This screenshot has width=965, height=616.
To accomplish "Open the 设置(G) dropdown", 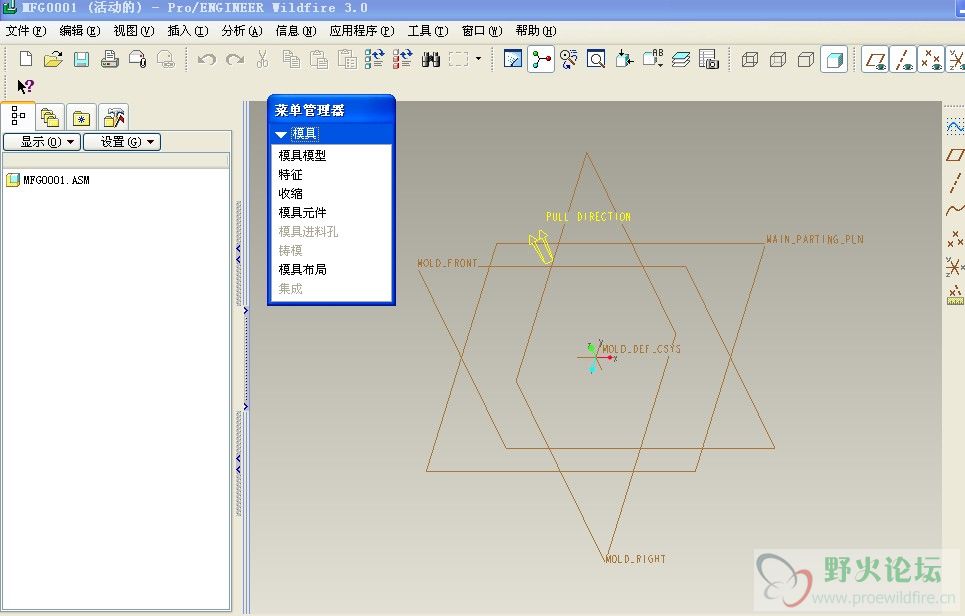I will [122, 142].
